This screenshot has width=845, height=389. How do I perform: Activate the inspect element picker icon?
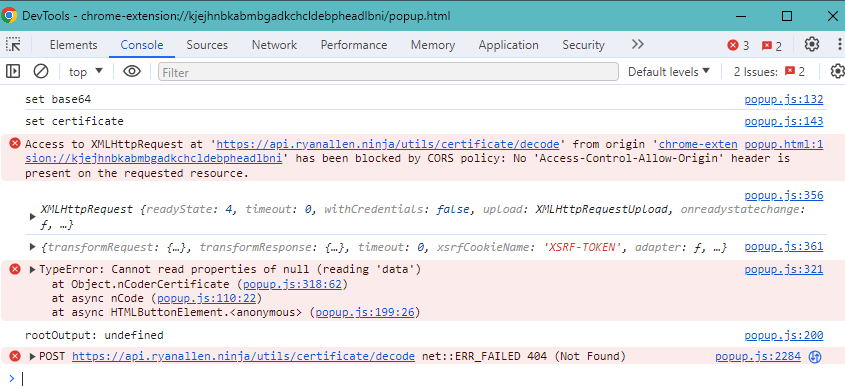[x=13, y=45]
